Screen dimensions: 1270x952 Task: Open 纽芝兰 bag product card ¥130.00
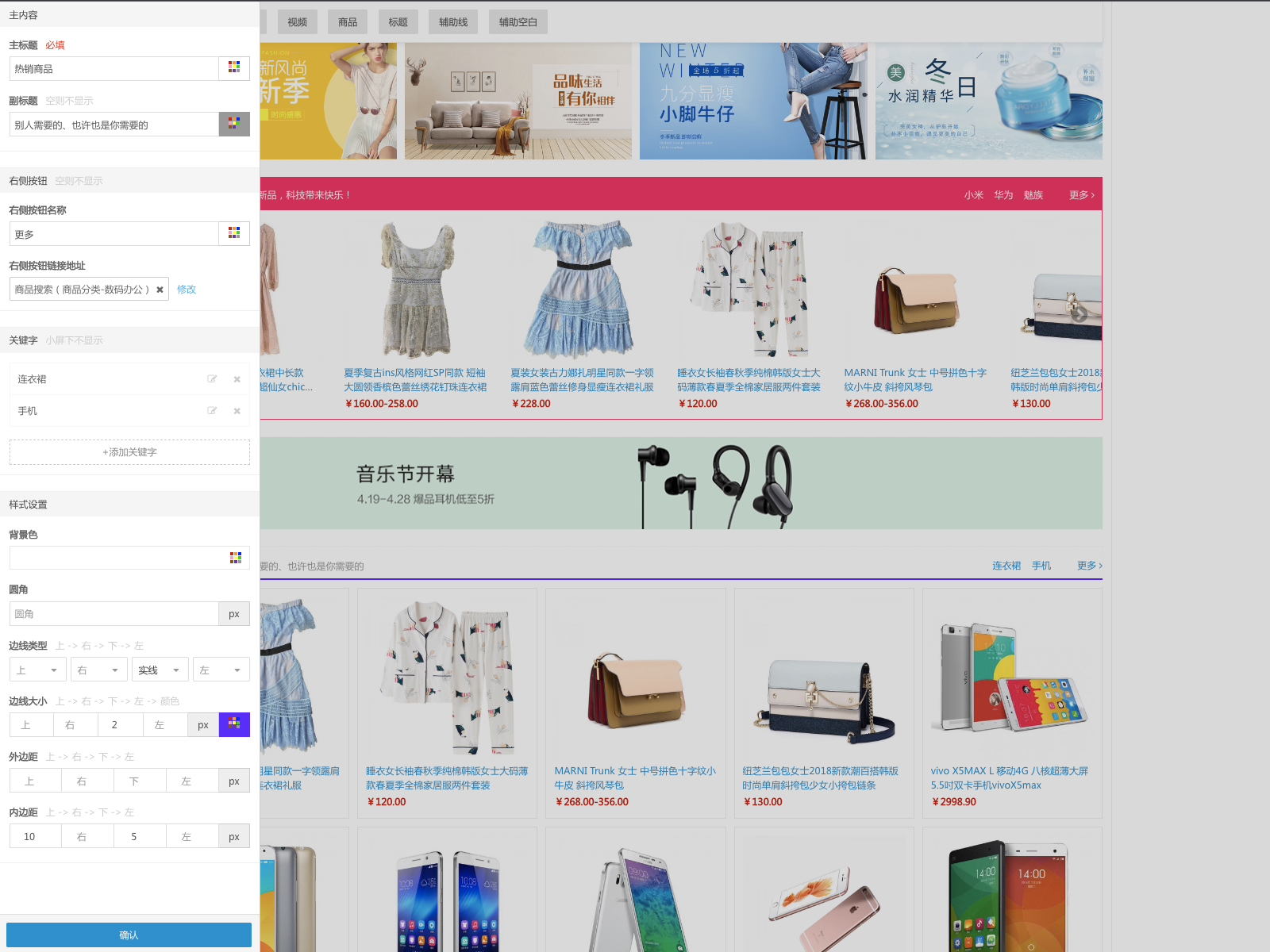click(824, 703)
